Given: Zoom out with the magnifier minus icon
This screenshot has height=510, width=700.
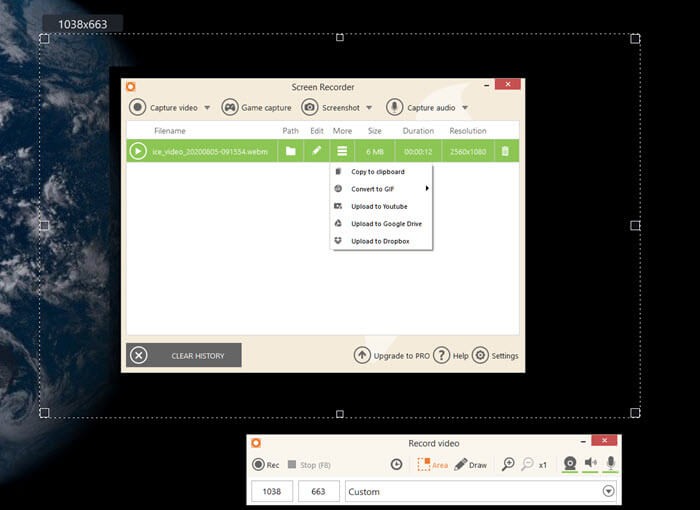Looking at the screenshot, I should point(527,464).
